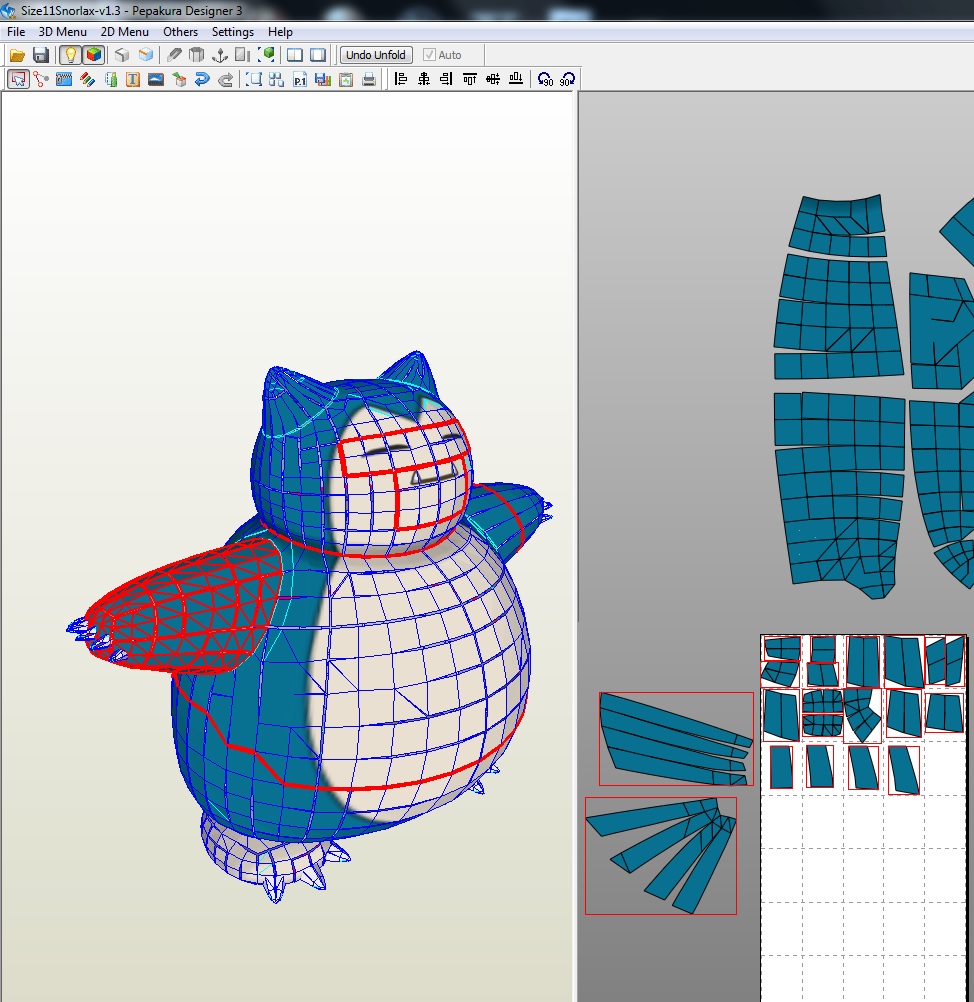Open the 2D Menu

[x=125, y=32]
